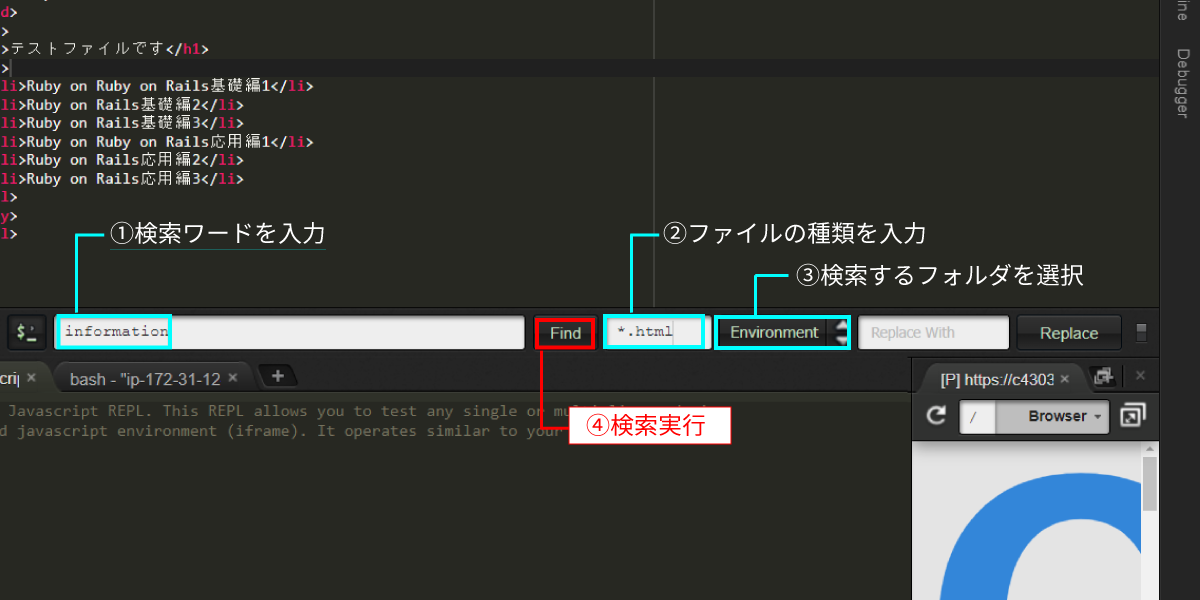This screenshot has width=1200, height=600.
Task: Click the Find button
Action: coord(565,333)
